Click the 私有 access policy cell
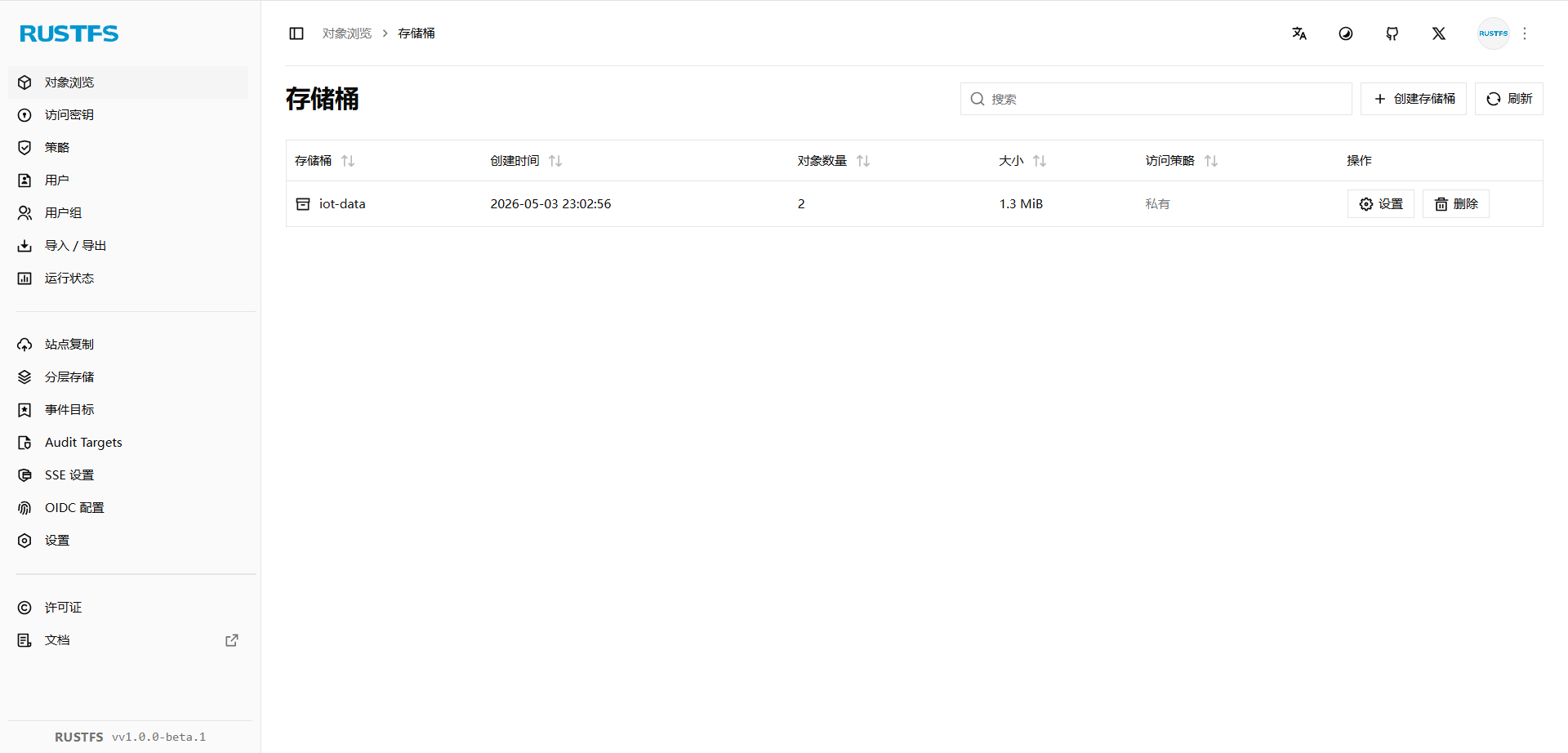 pos(1157,204)
